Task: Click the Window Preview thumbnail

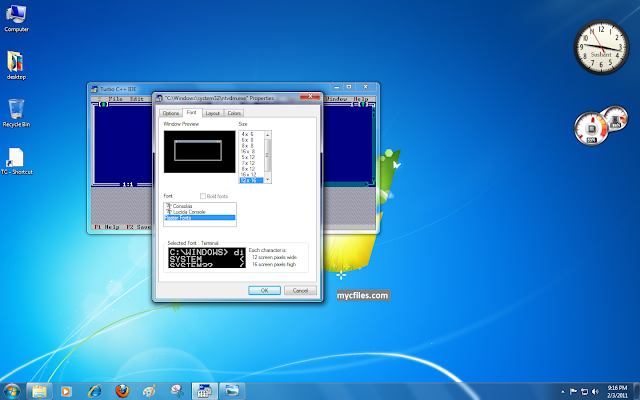Action: tap(200, 152)
